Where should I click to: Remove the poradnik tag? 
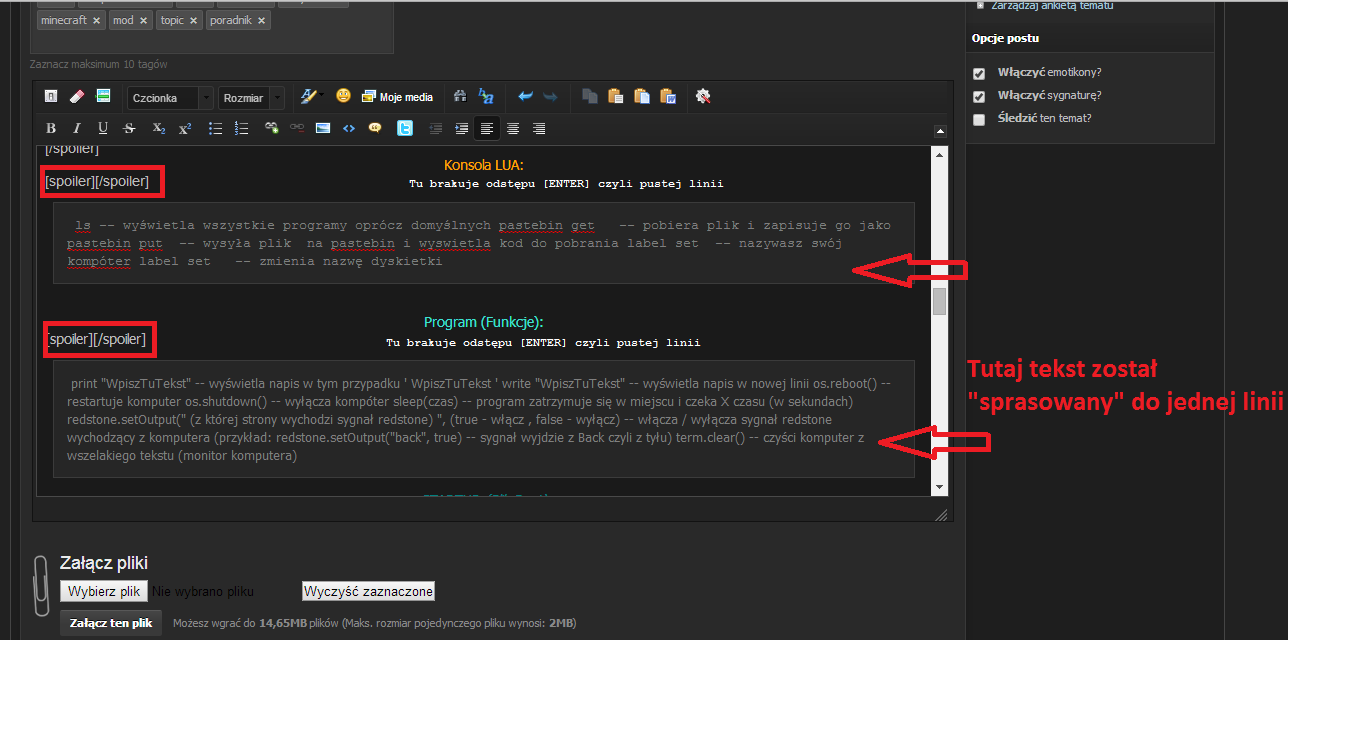pyautogui.click(x=261, y=20)
